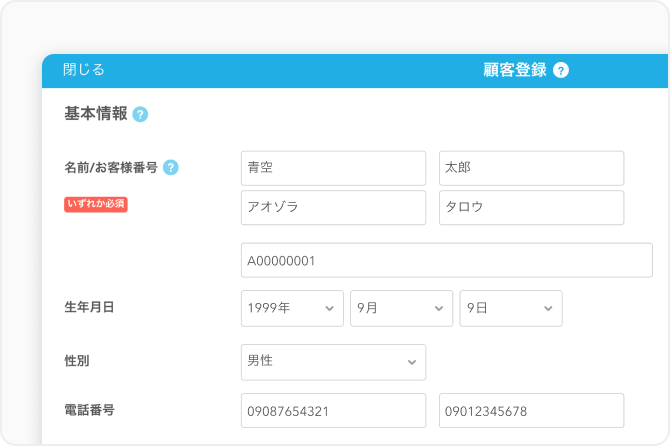Open the birth year dropdown showing 1999年
Image resolution: width=670 pixels, height=446 pixels.
[292, 309]
